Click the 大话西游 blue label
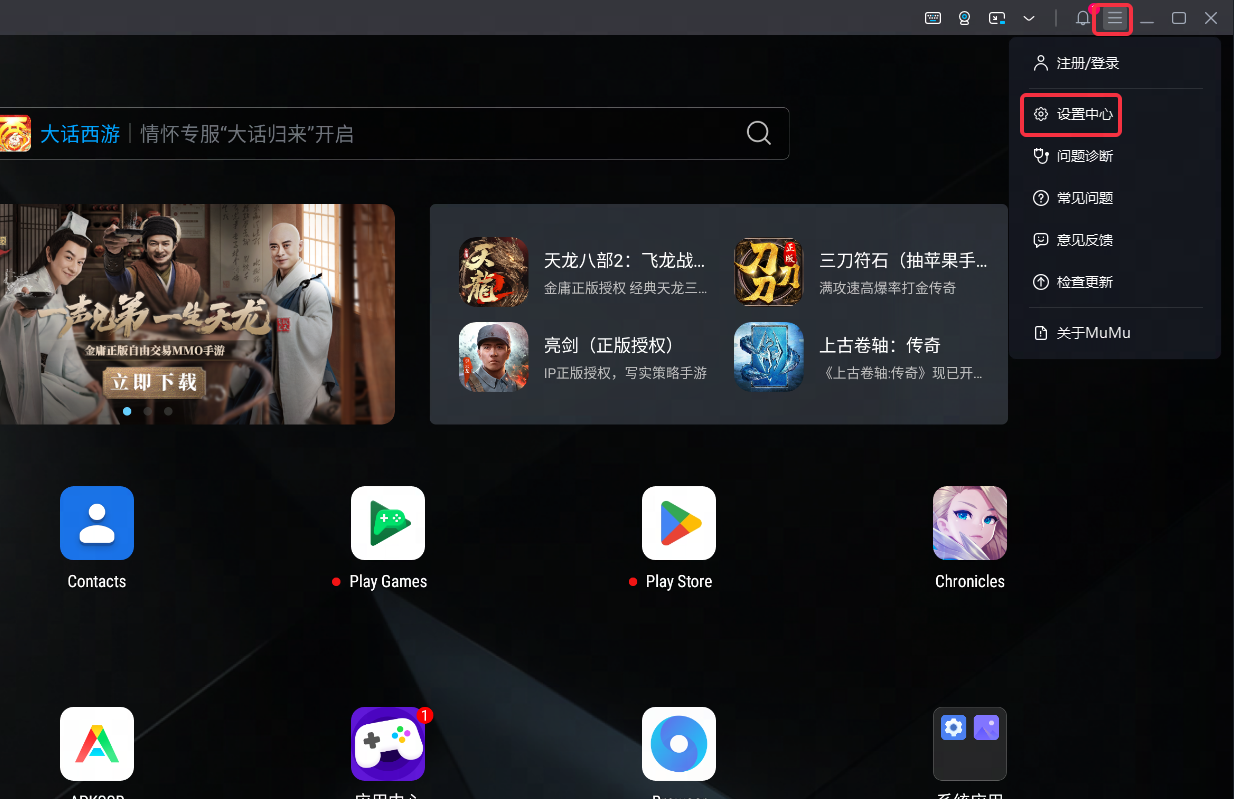Screen dimensions: 1234x799 [80, 134]
